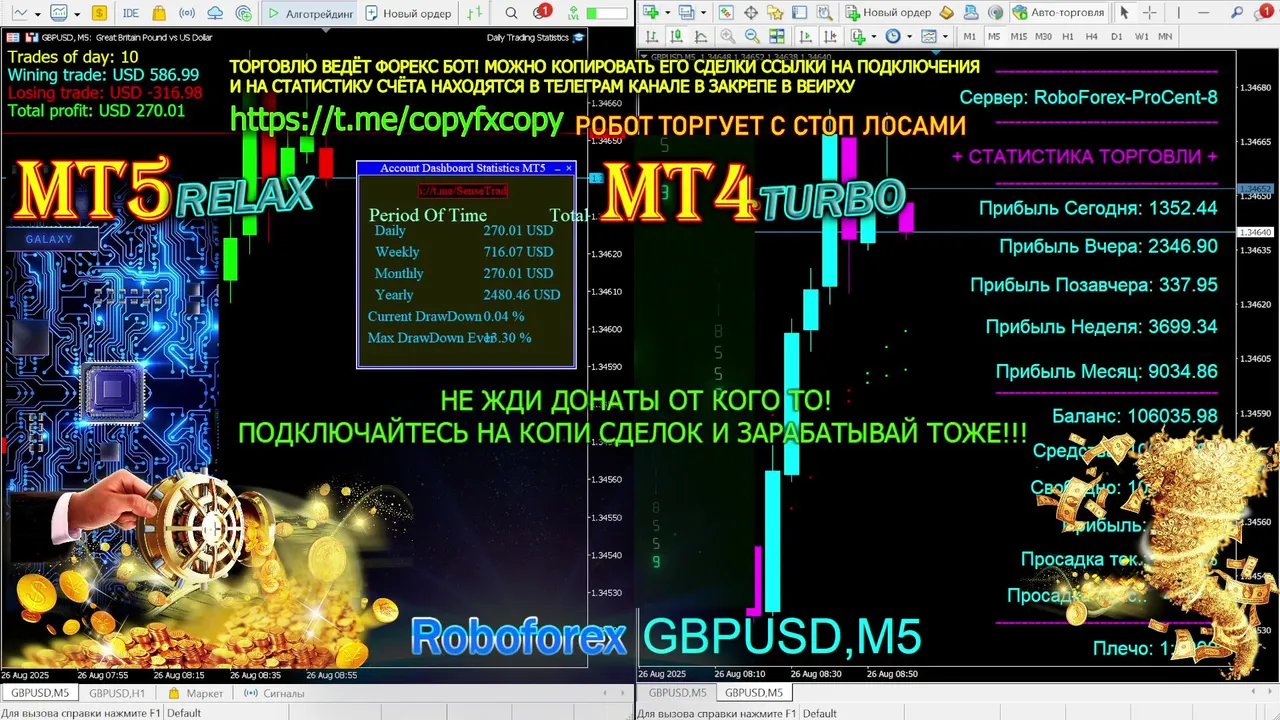
Task: Expand the templates dropdown in MT4 toolbar
Action: pos(945,36)
